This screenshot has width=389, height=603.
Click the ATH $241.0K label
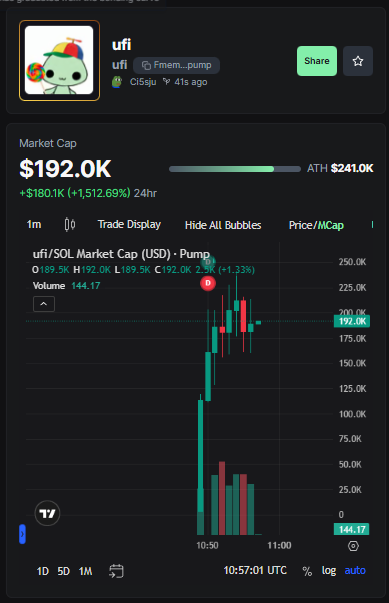pyautogui.click(x=340, y=168)
